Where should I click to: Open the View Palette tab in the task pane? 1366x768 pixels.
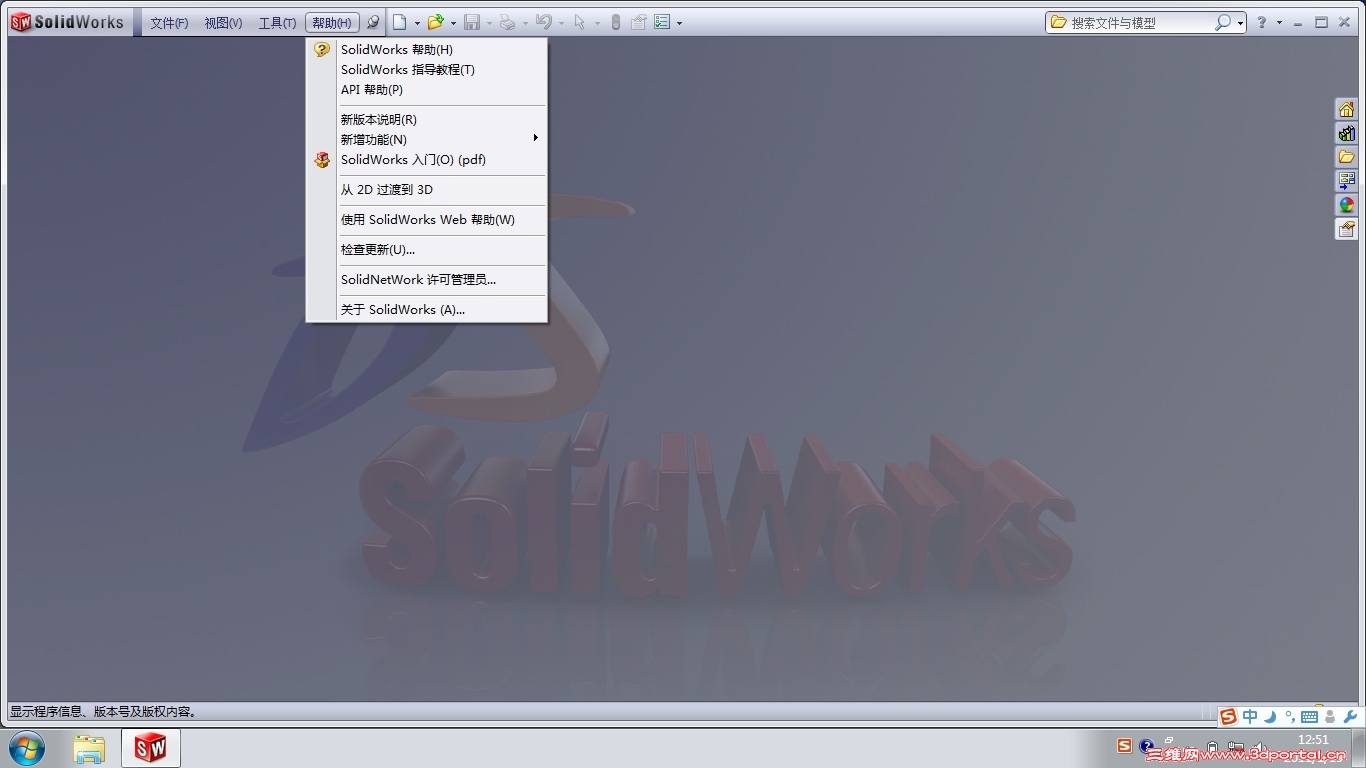click(1347, 181)
